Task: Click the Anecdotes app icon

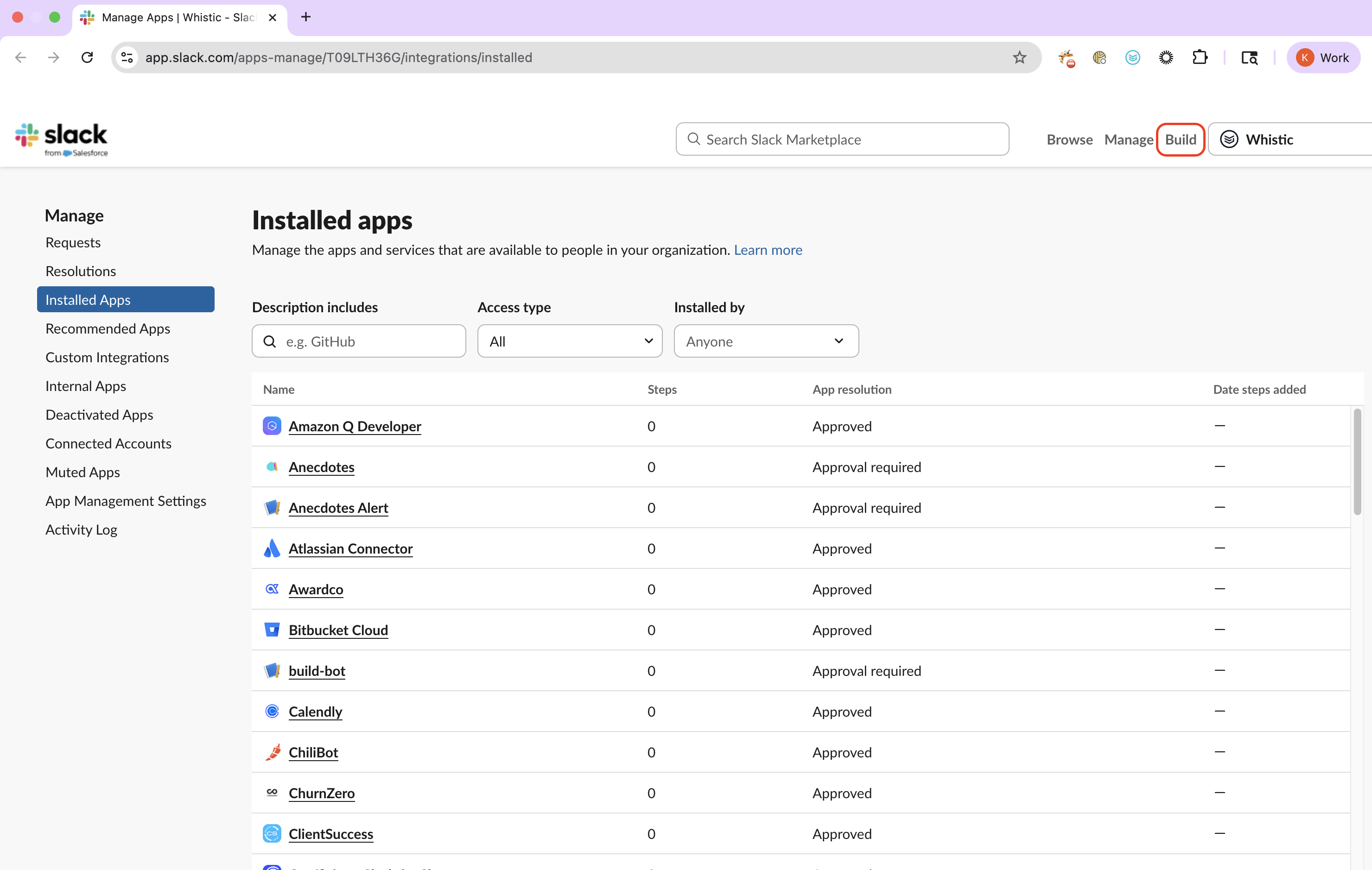Action: pyautogui.click(x=272, y=467)
